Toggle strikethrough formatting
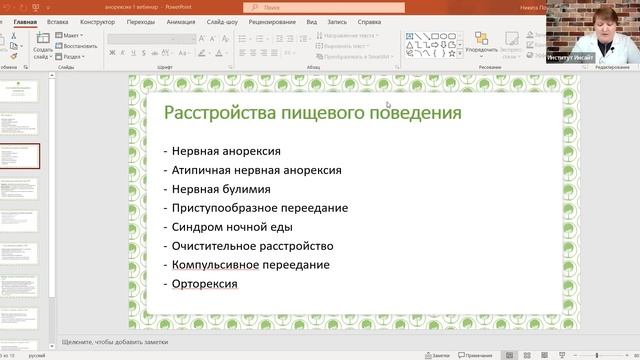This screenshot has height=360, width=640. click(x=154, y=53)
